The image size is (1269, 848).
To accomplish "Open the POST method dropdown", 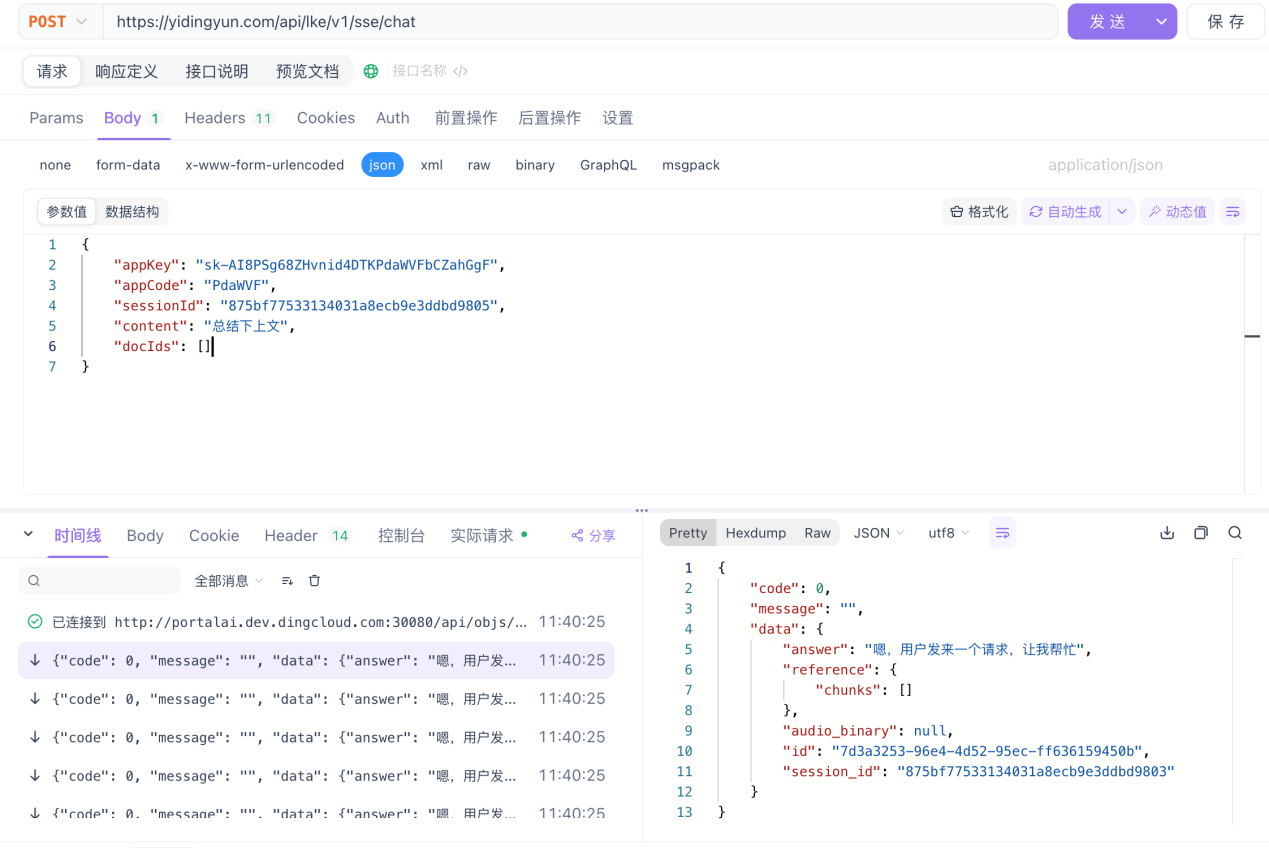I will 58,22.
